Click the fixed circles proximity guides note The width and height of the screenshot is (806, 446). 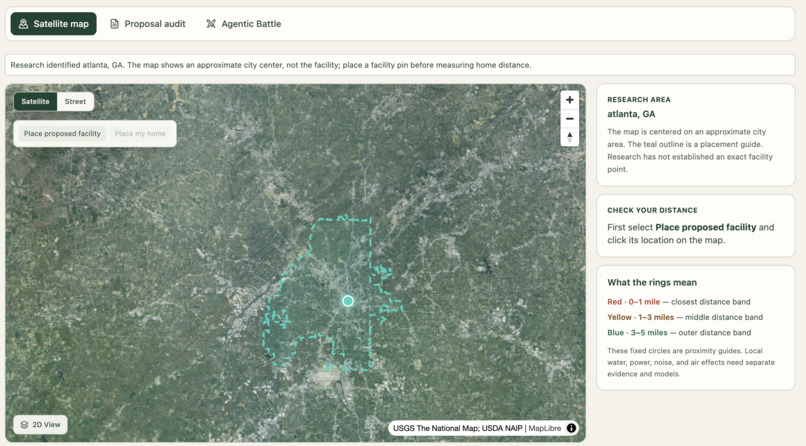tap(691, 362)
